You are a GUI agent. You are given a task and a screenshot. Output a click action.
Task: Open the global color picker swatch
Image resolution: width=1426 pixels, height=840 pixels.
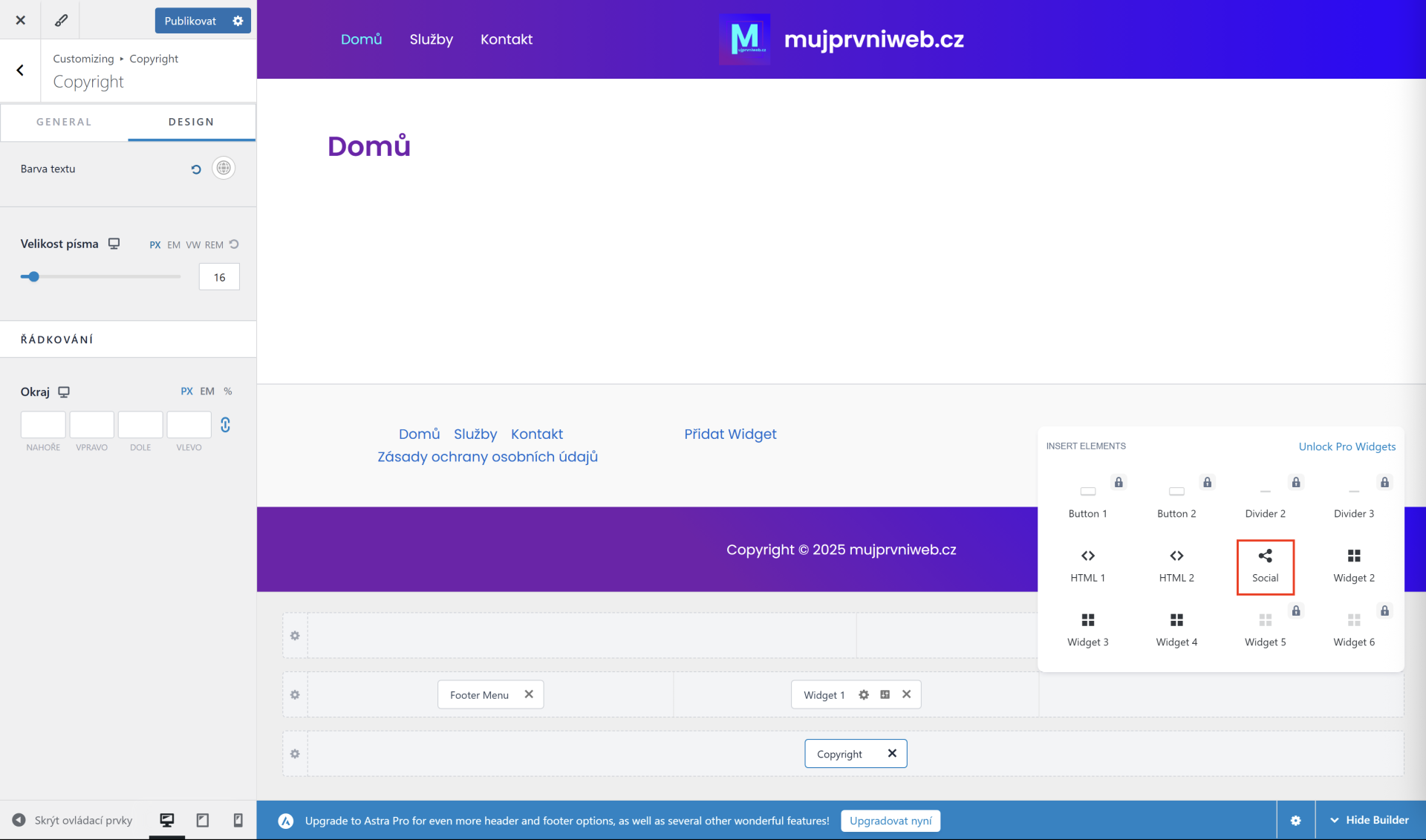coord(224,169)
